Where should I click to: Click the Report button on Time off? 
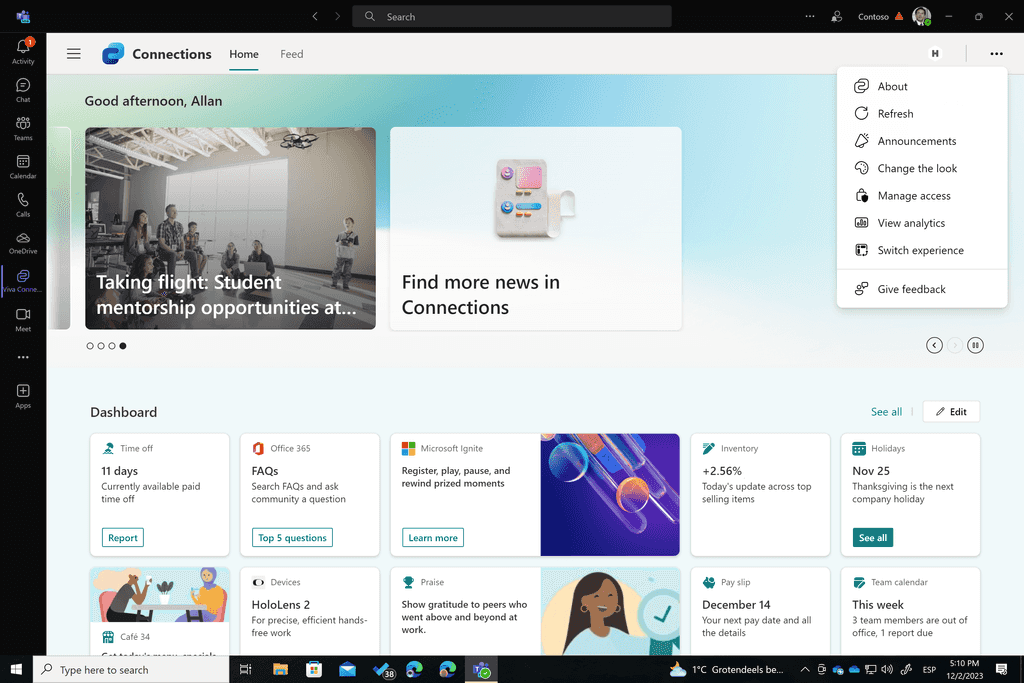coord(123,537)
